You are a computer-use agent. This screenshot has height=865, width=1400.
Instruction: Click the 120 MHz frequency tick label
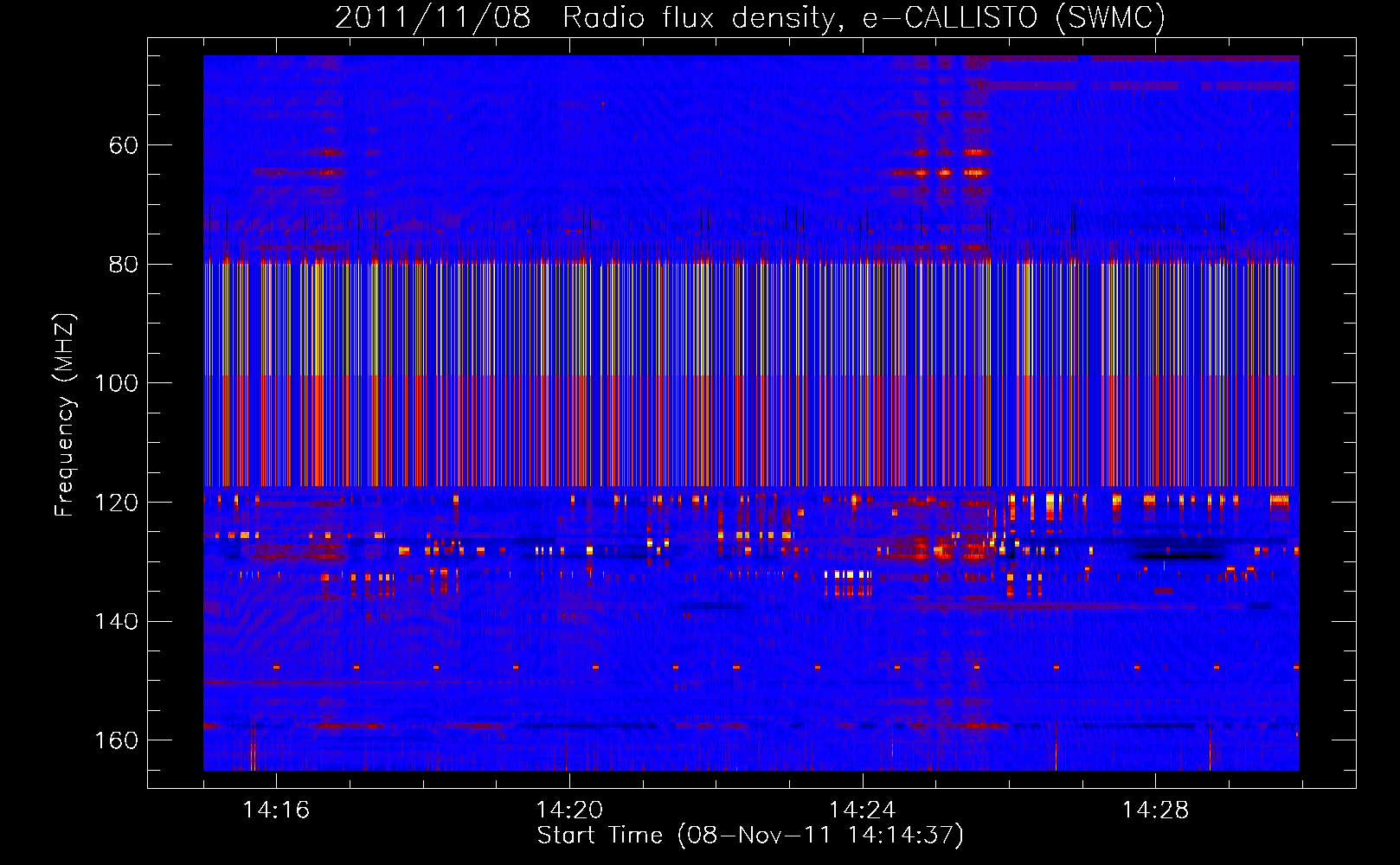(x=116, y=503)
